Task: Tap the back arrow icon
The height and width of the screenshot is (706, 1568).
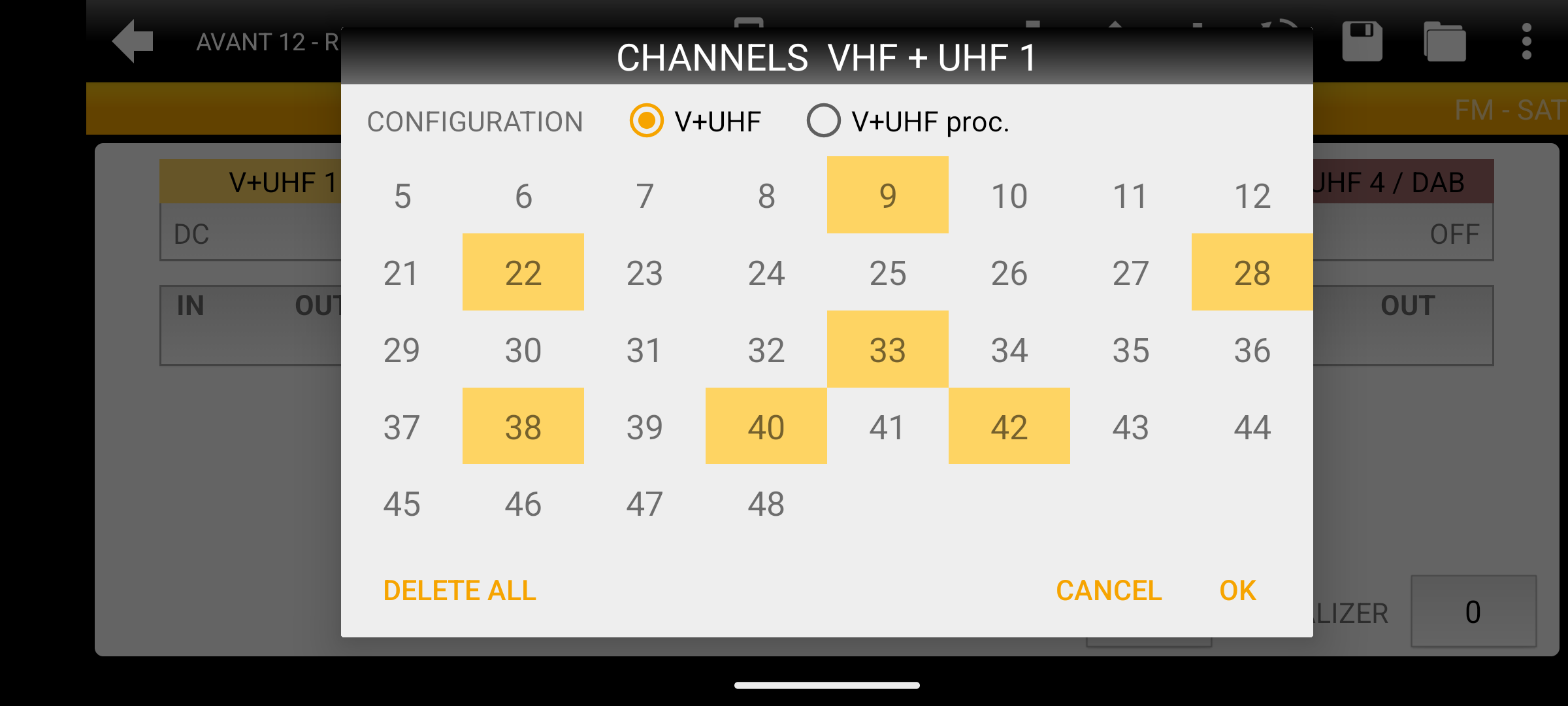Action: pos(133,41)
